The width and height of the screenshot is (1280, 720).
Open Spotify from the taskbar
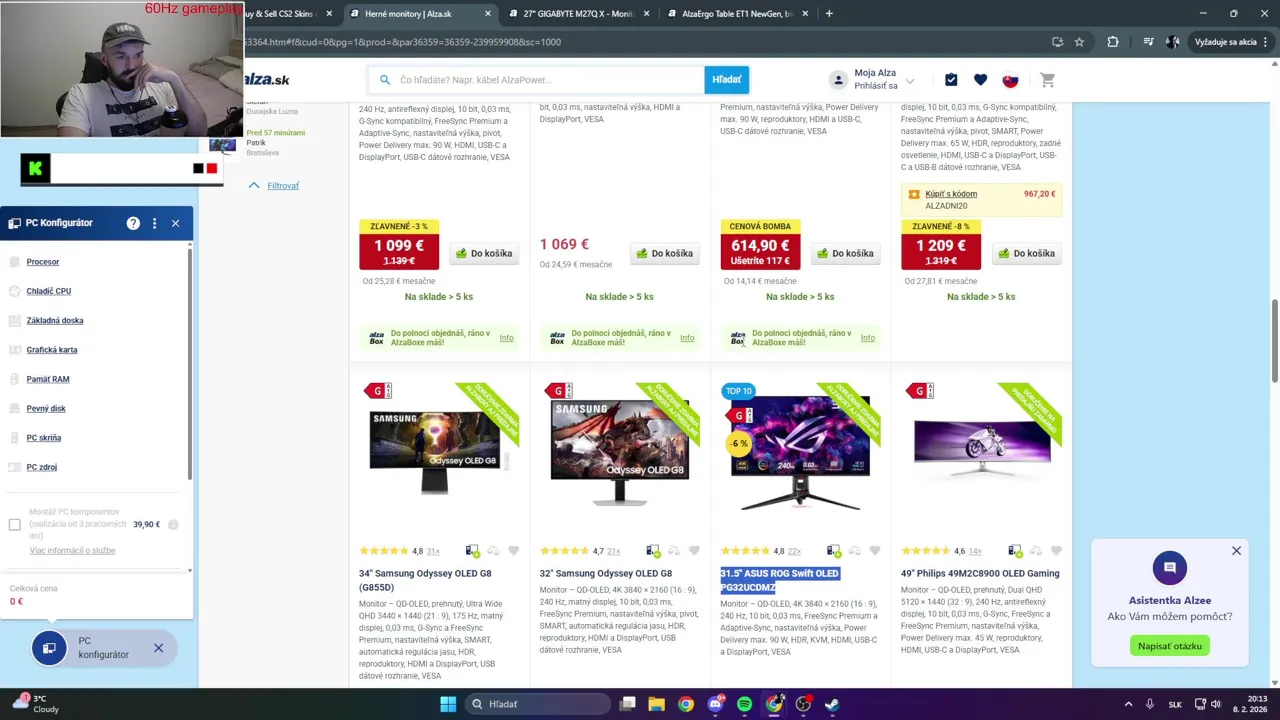[x=744, y=704]
